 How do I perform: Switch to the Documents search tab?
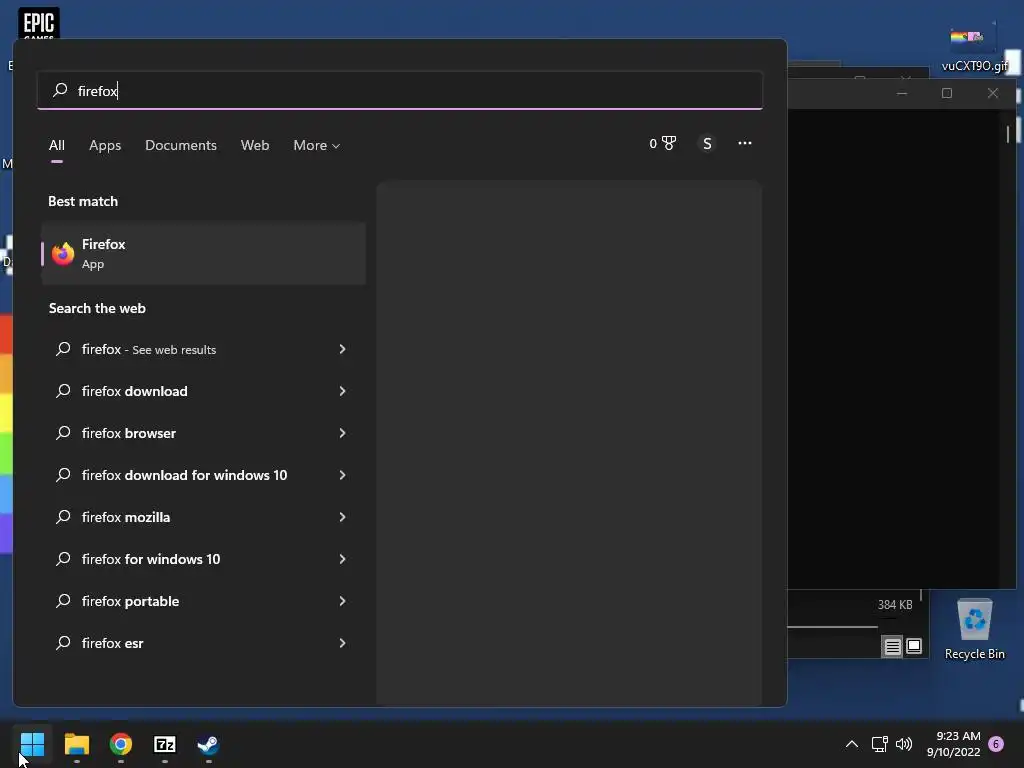coord(181,145)
